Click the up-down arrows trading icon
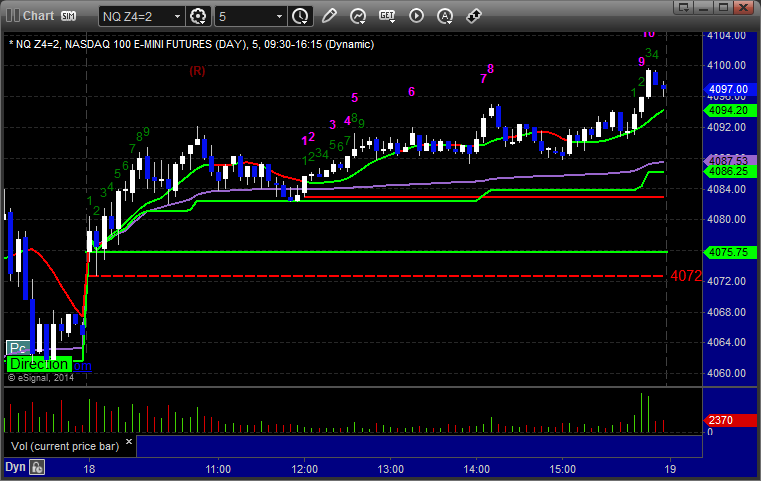Screen dimensions: 761x481 (x=474, y=16)
